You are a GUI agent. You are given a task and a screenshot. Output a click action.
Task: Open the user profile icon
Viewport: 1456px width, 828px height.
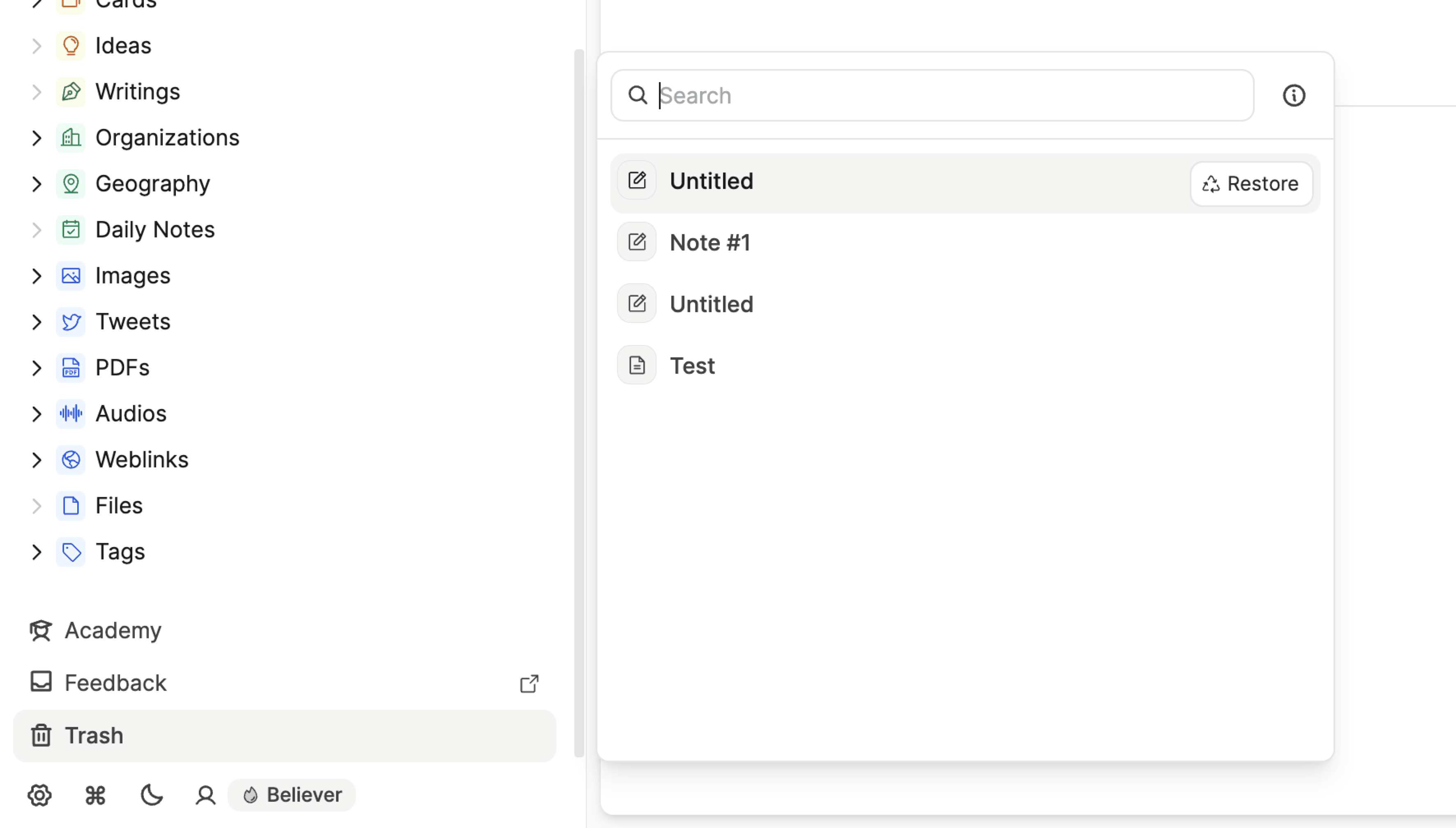205,795
